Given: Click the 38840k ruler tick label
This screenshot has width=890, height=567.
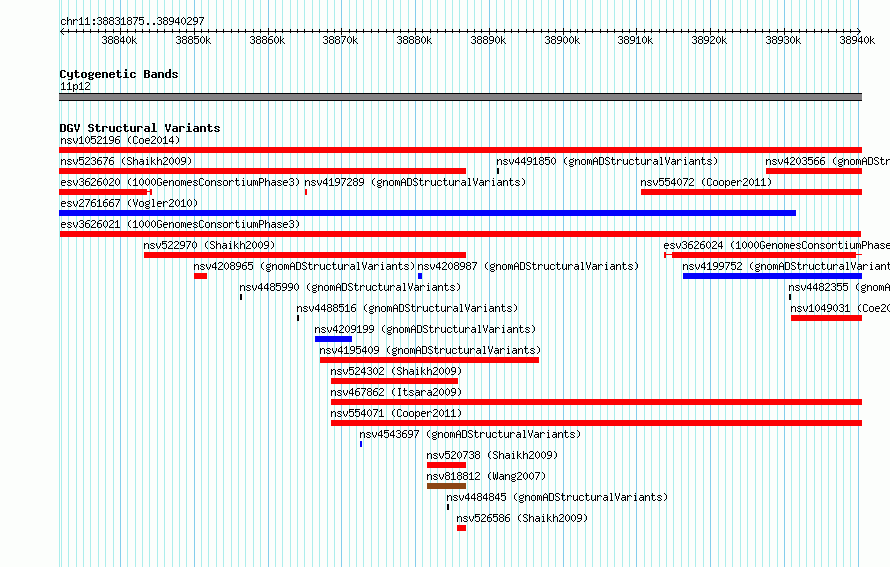Looking at the screenshot, I should [x=119, y=40].
